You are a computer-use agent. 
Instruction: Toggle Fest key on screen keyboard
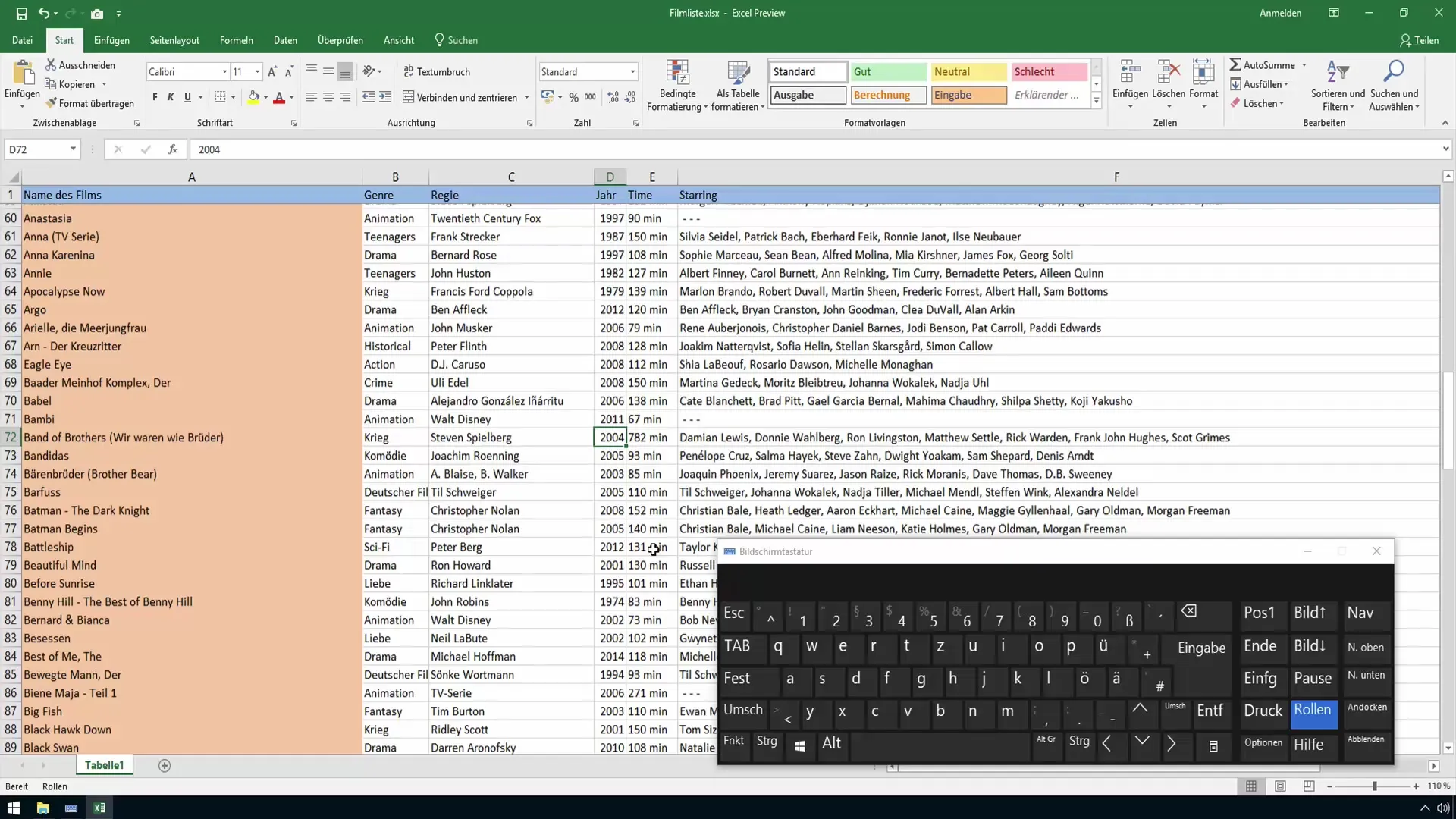(737, 678)
